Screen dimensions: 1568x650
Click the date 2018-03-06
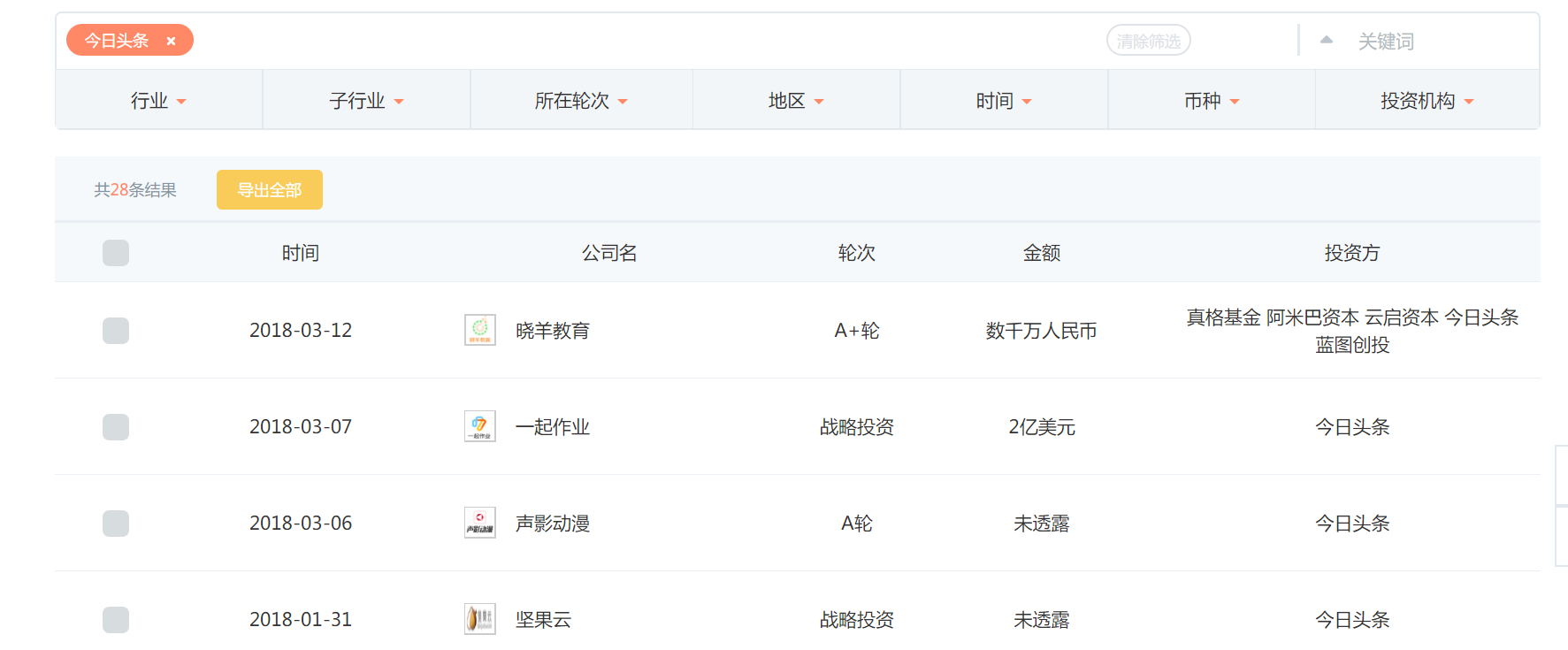pos(301,524)
